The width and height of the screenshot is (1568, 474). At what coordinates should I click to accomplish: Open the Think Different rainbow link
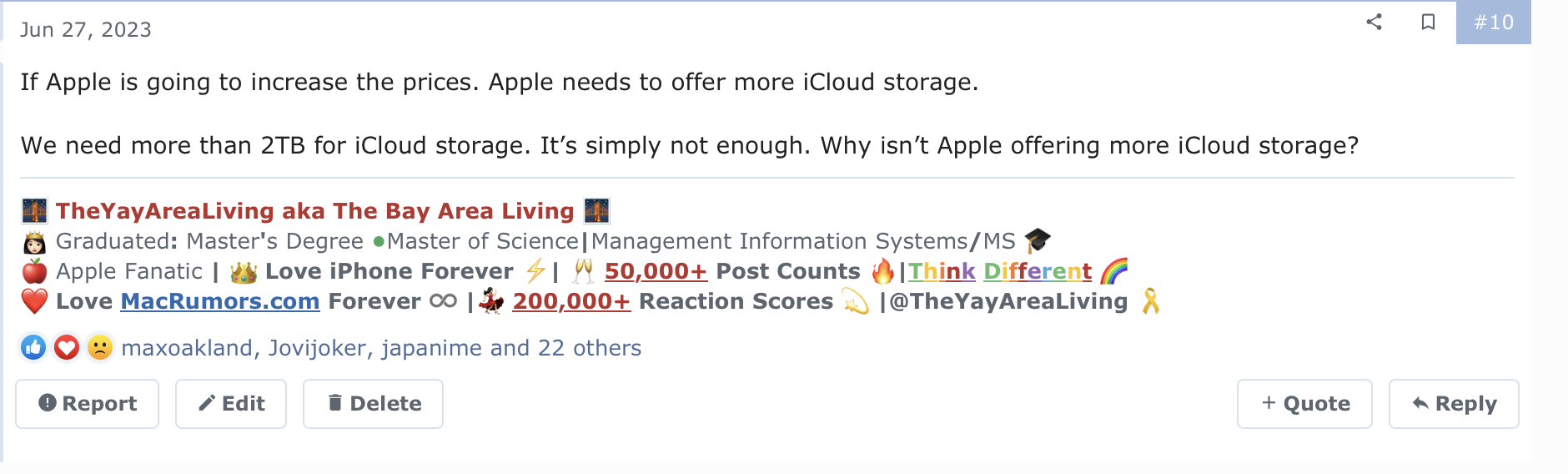coord(1000,271)
